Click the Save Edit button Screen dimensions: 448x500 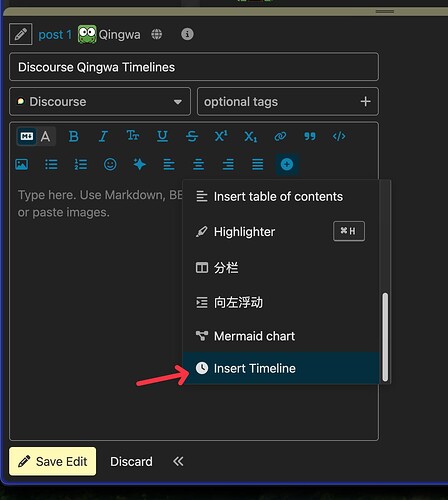tap(53, 461)
